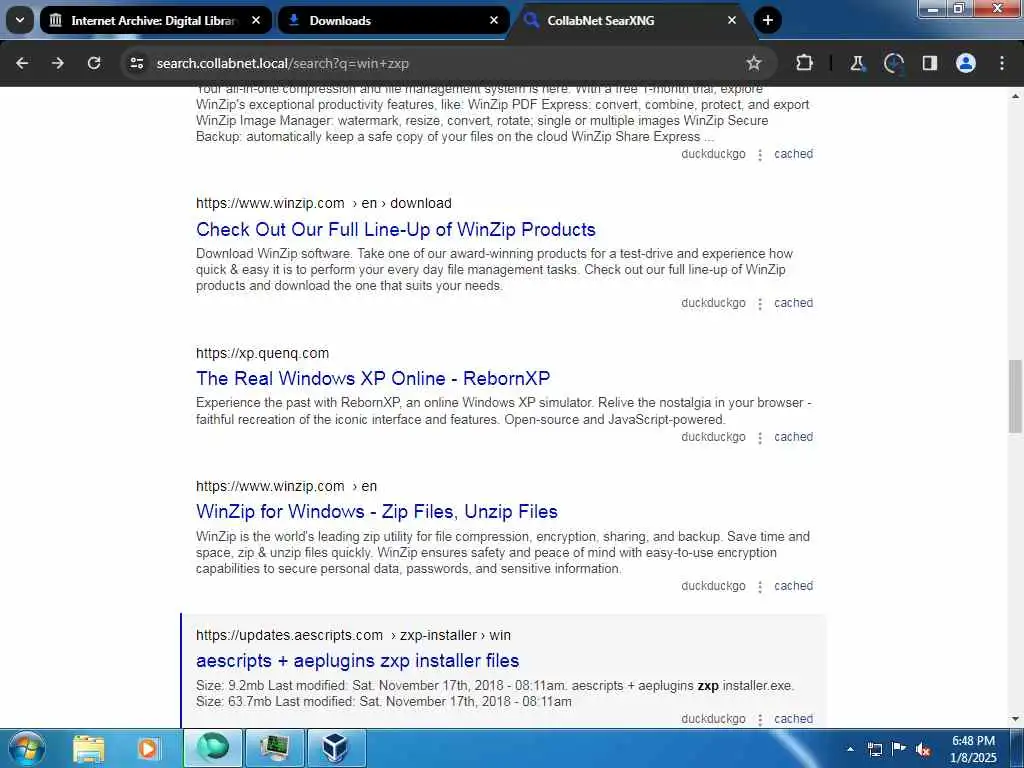Open the Windows Start menu
Viewport: 1024px width, 768px height.
(x=26, y=748)
